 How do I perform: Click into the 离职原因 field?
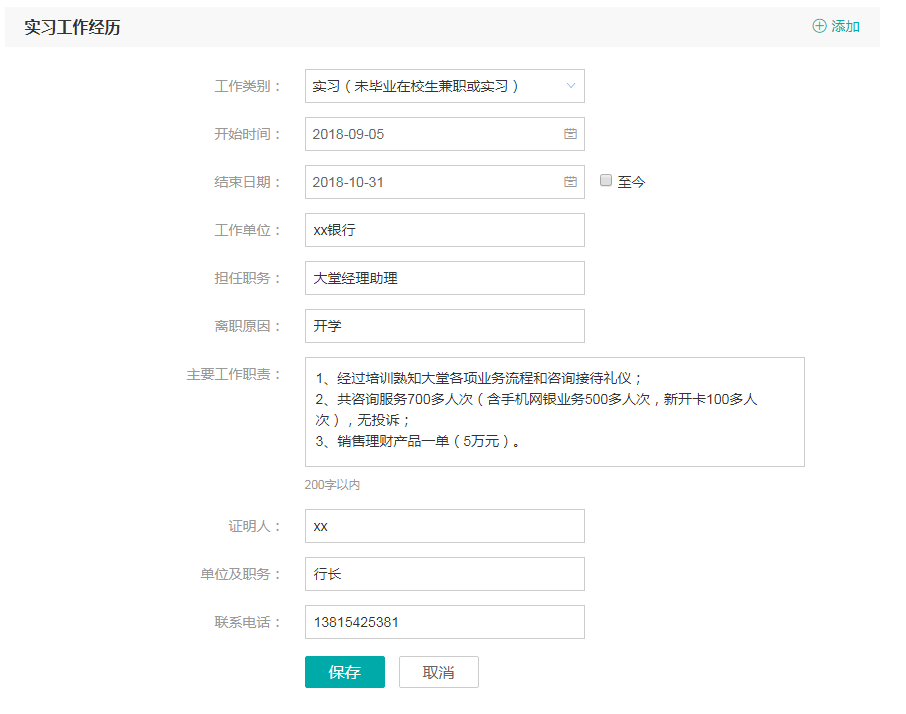click(444, 326)
